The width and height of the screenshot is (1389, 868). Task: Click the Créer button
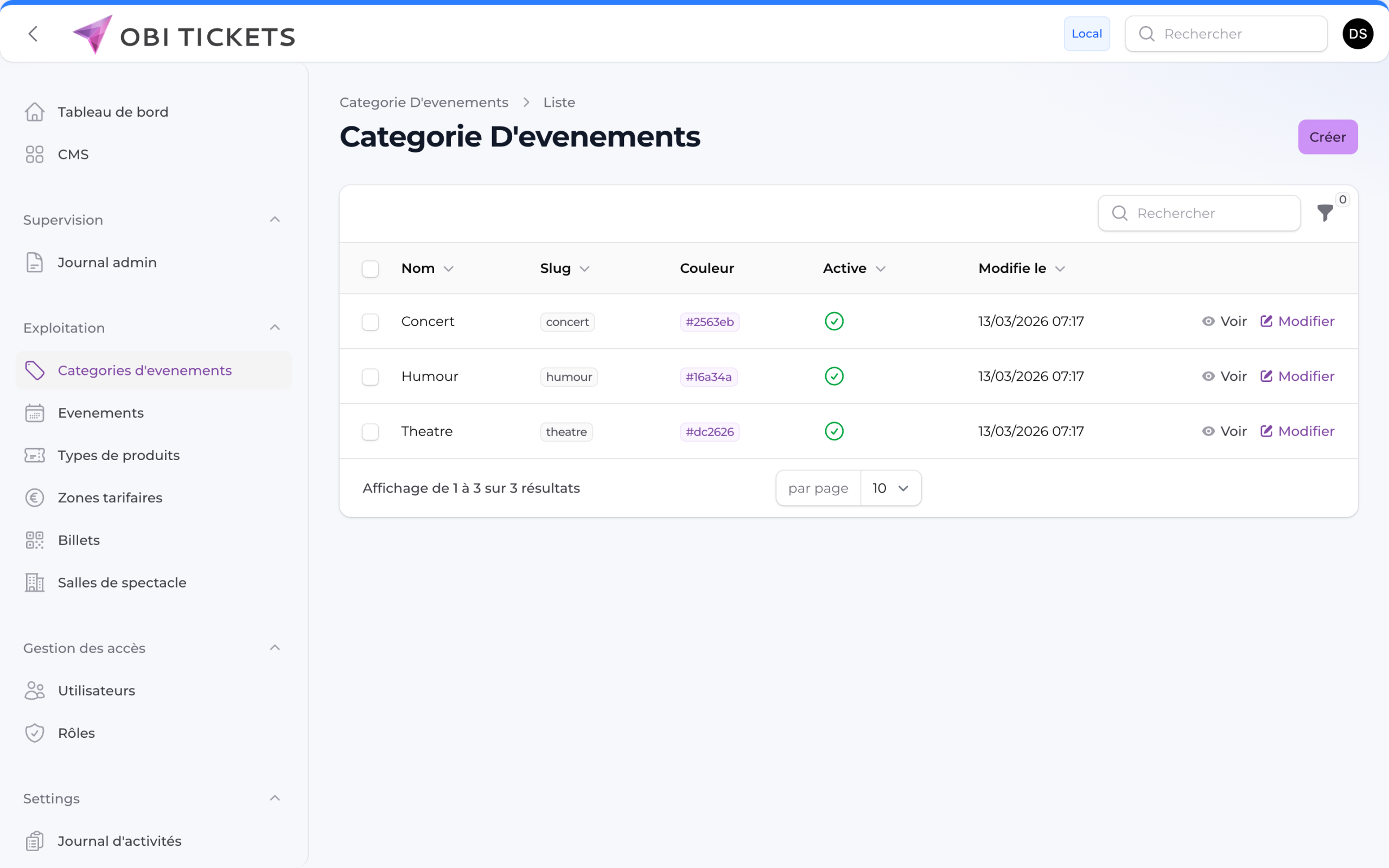point(1328,137)
